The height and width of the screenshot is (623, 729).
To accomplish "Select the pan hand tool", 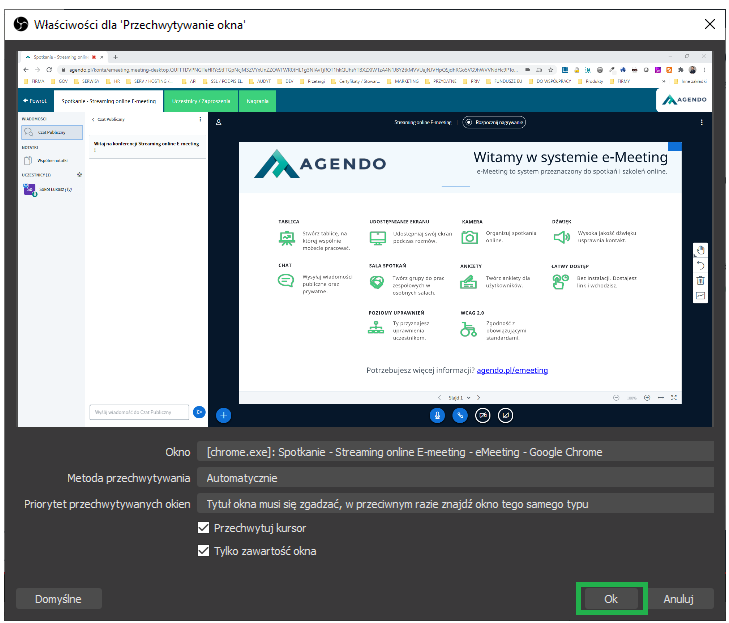I will (x=700, y=251).
